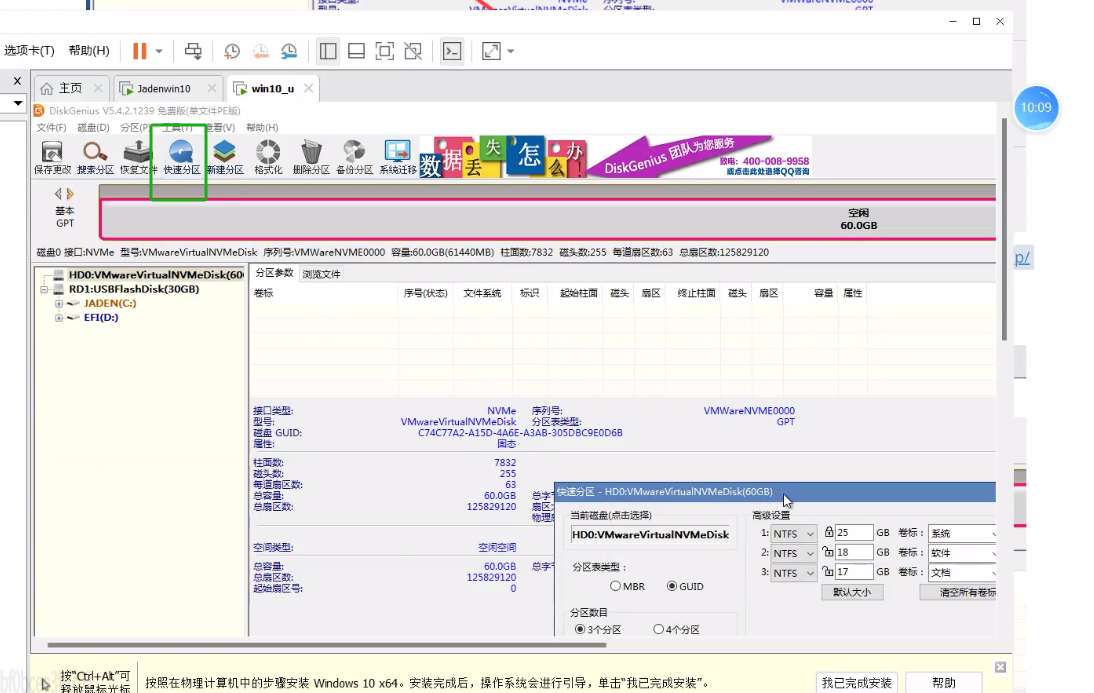This screenshot has width=1094, height=693.
Task: Click partition 2 size field showing 18
Action: coord(854,552)
